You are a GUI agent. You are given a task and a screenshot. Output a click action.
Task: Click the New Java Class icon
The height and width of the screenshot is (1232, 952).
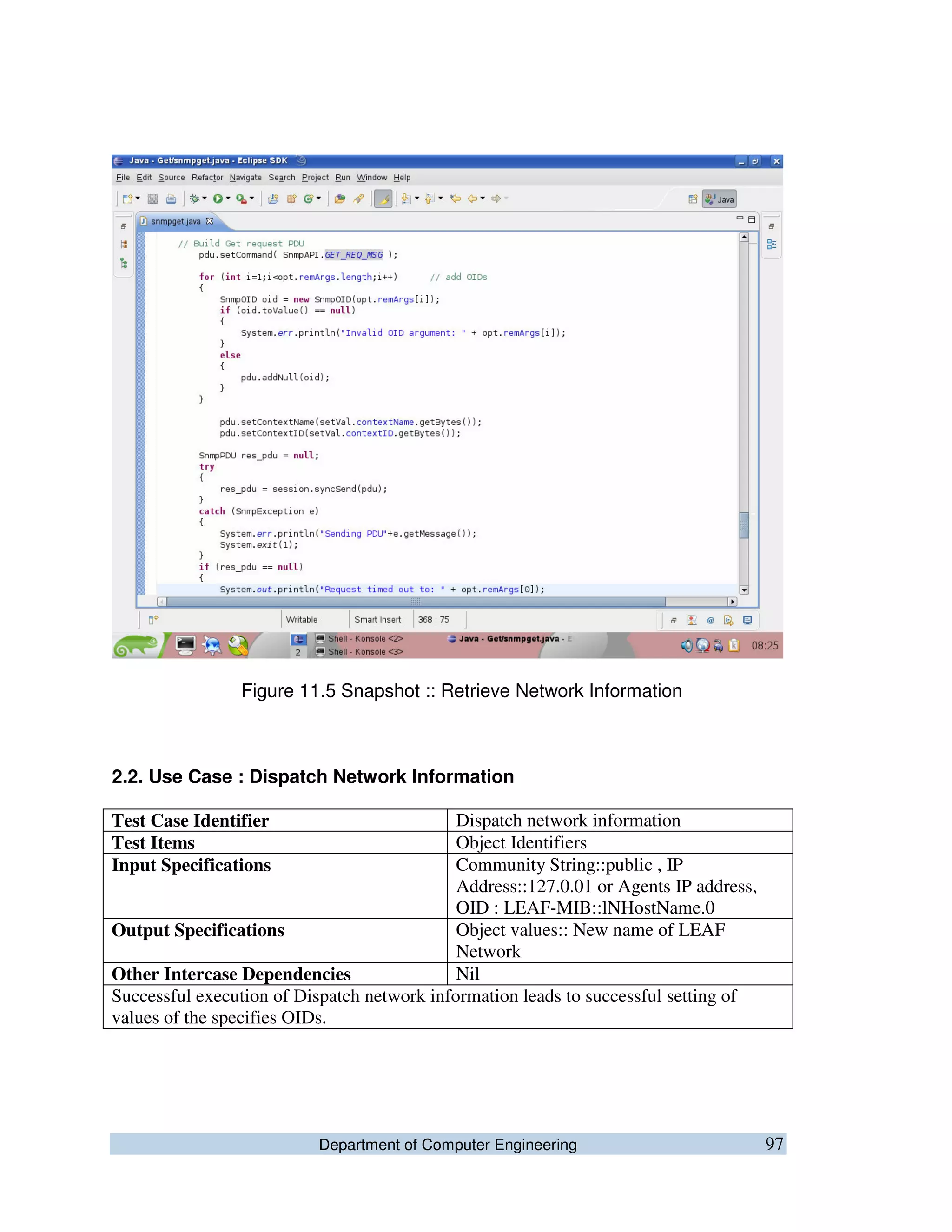pos(309,199)
